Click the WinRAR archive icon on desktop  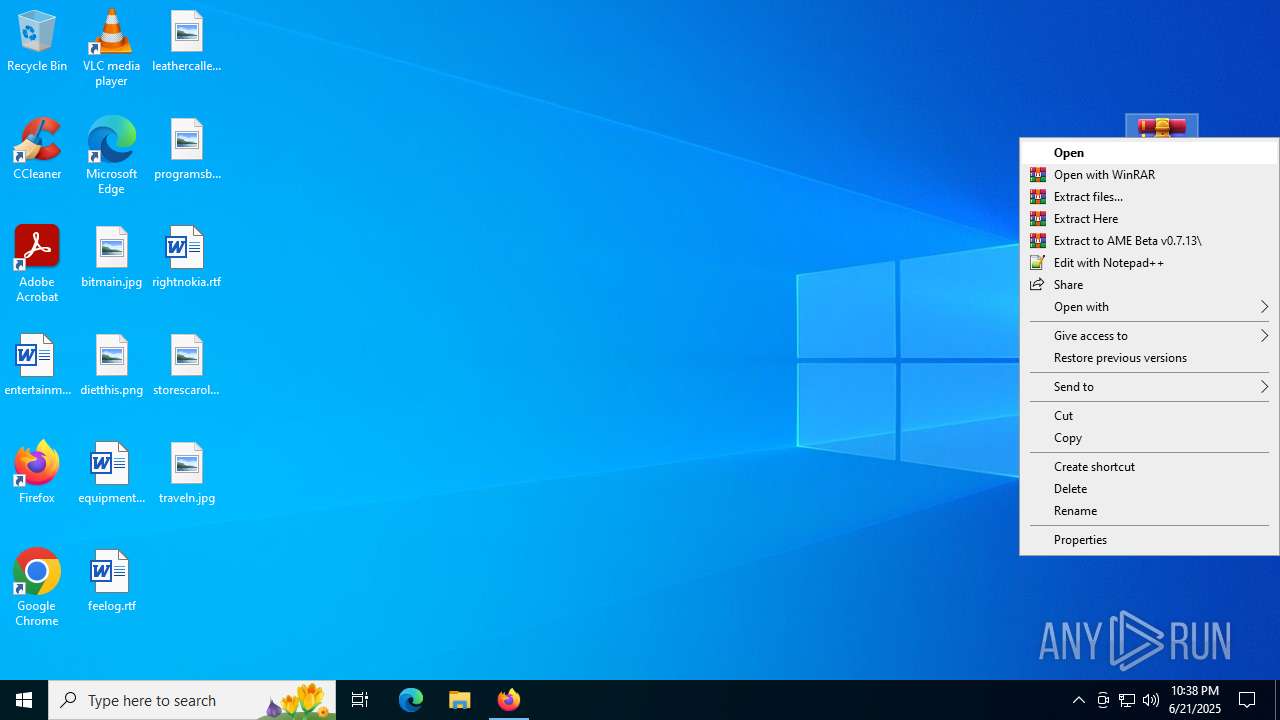pos(1162,127)
